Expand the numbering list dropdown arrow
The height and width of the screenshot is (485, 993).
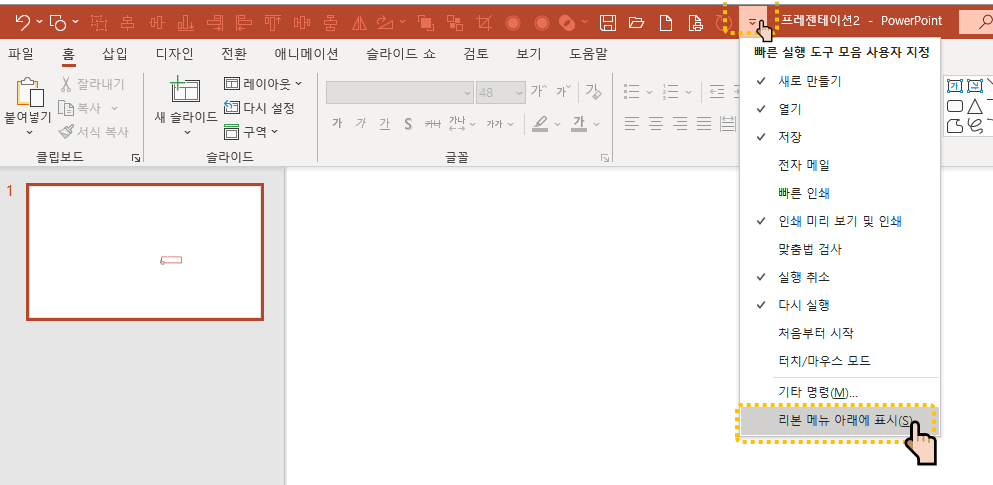688,92
